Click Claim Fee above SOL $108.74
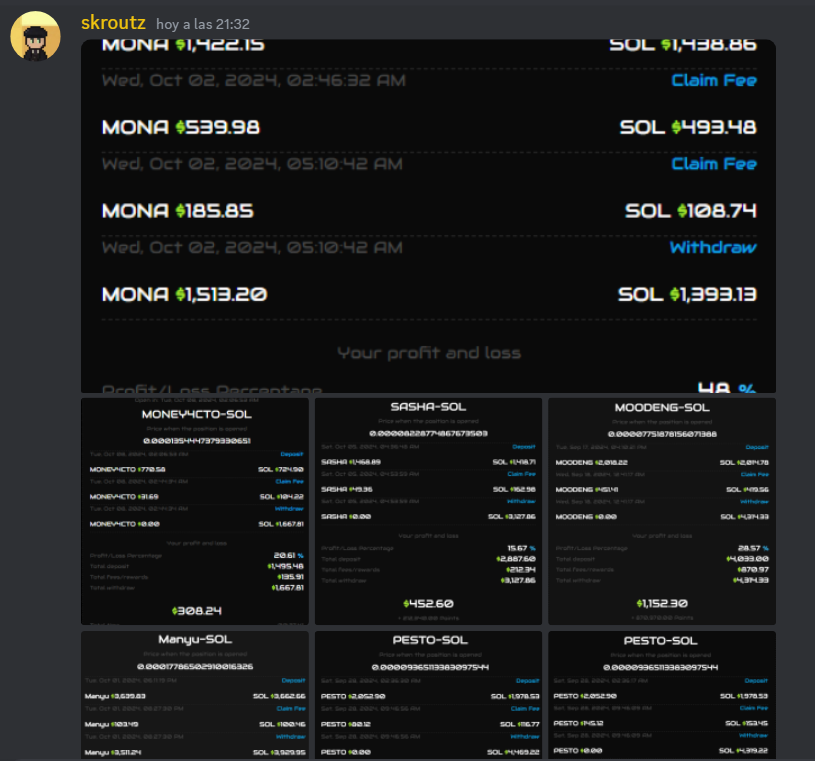The height and width of the screenshot is (761, 815). pos(714,164)
